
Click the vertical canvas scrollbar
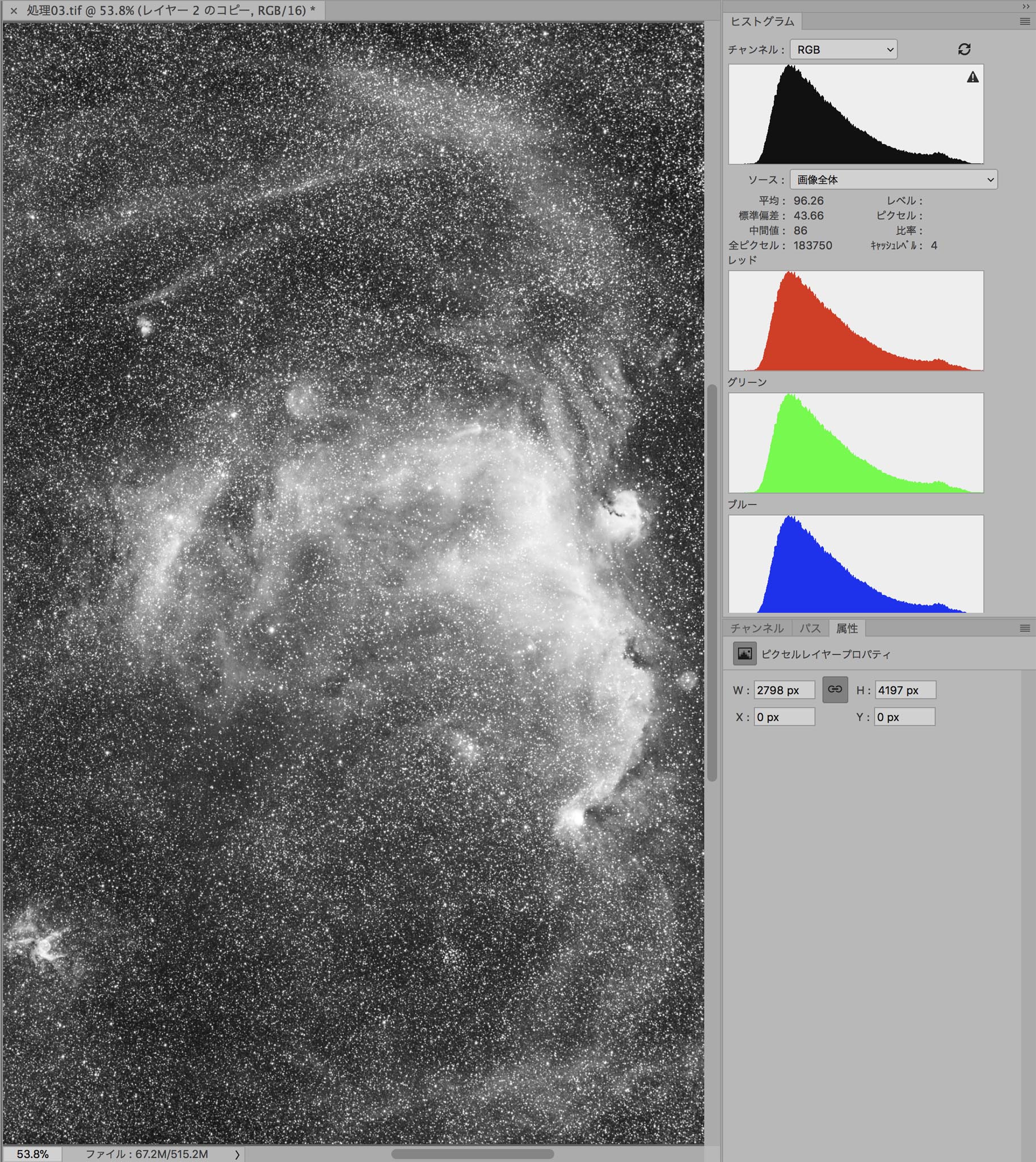coord(711,580)
